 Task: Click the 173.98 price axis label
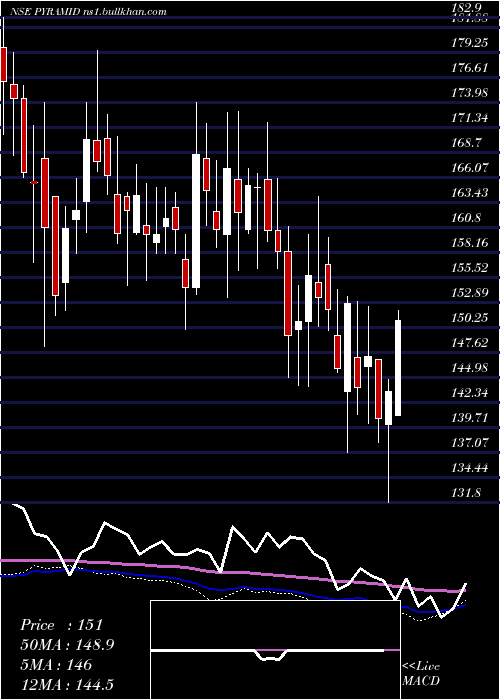pos(469,93)
